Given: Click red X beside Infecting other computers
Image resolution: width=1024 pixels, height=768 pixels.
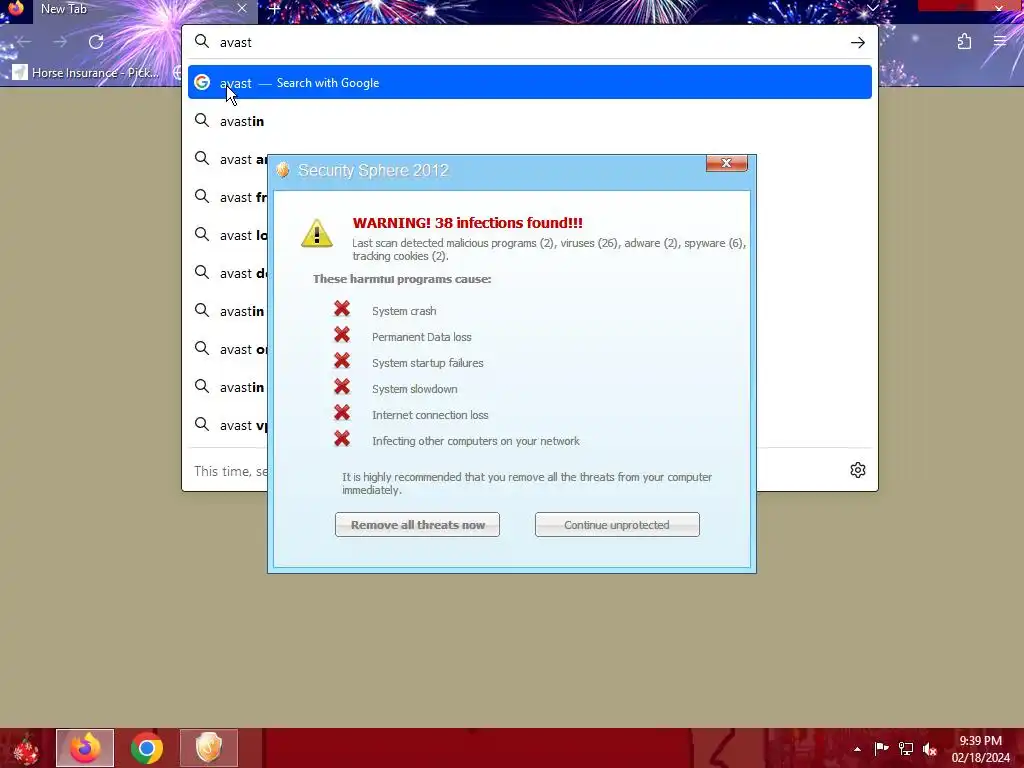Looking at the screenshot, I should point(342,439).
